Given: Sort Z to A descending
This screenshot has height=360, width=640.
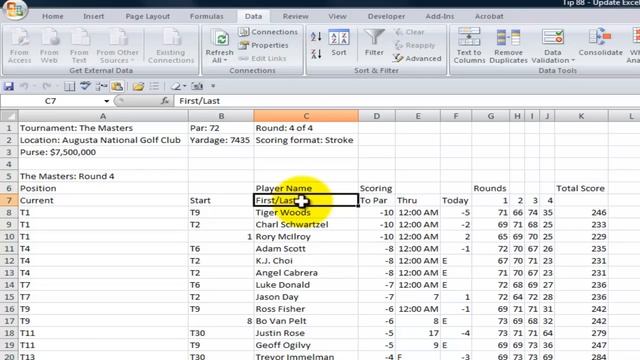Looking at the screenshot, I should click(x=316, y=53).
